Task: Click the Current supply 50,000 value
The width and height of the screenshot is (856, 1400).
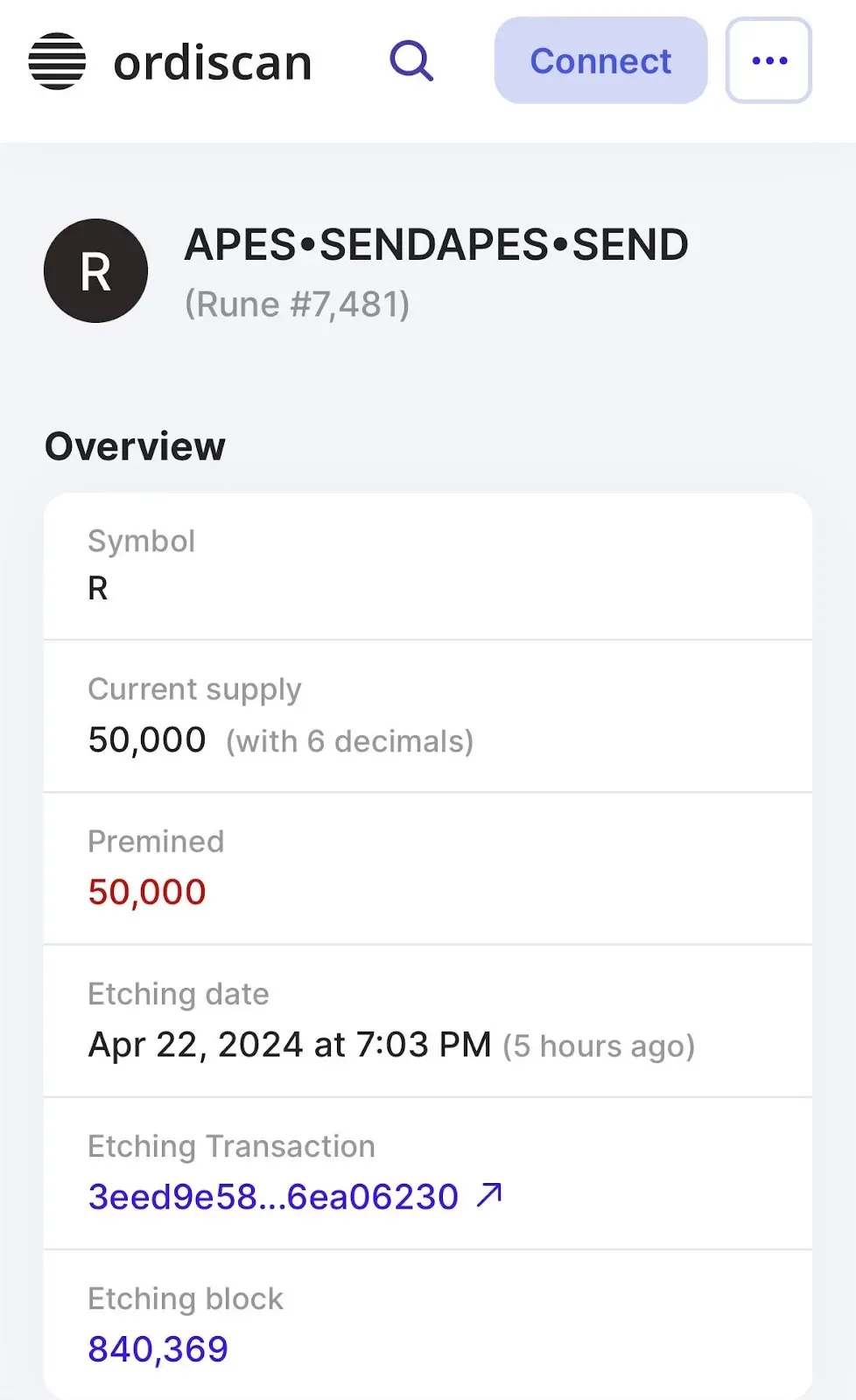Action: click(x=147, y=739)
